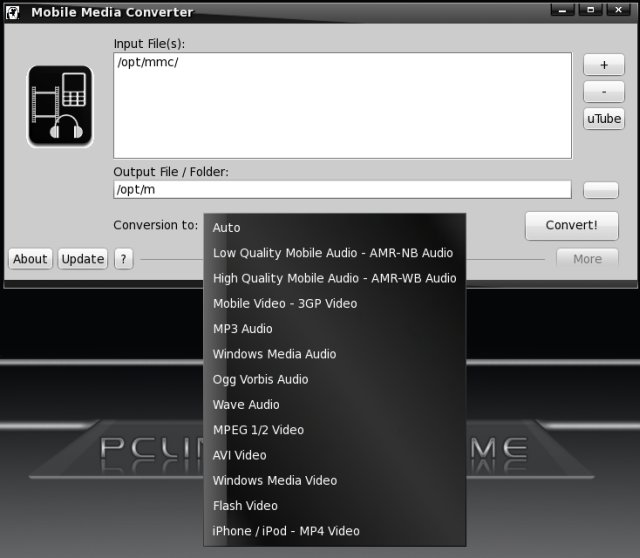Pick MPEG 1/2 Video option
This screenshot has width=640, height=558.
pyautogui.click(x=334, y=430)
